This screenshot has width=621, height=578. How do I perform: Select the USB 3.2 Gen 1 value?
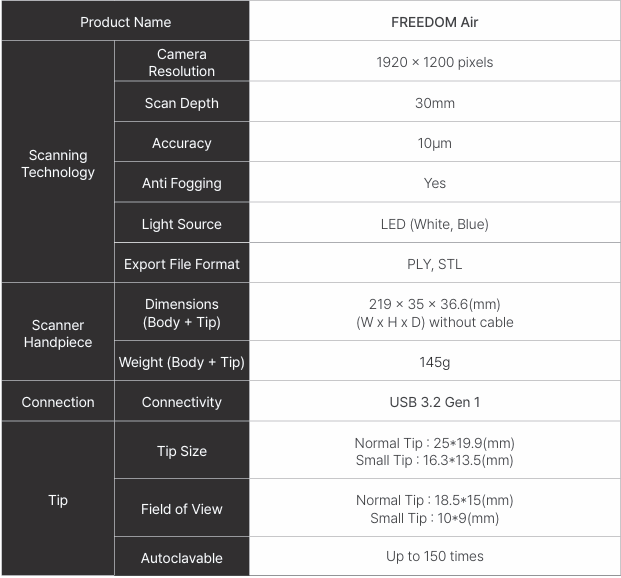tap(434, 402)
